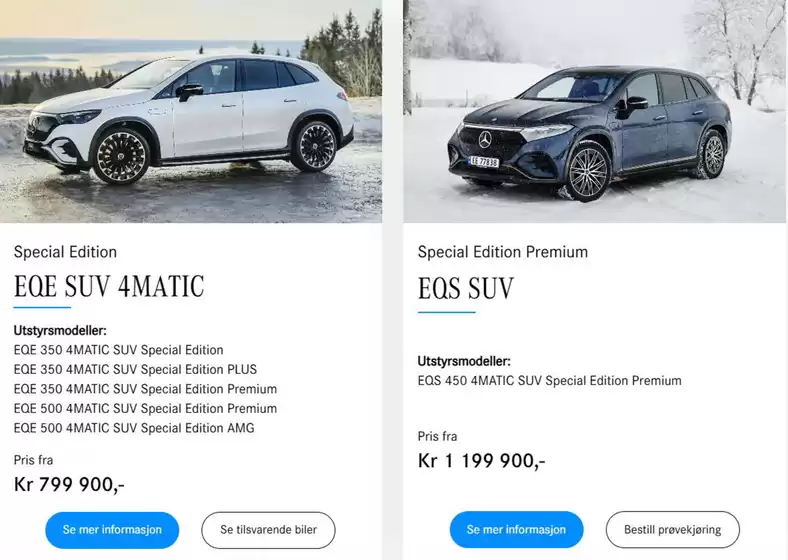The image size is (788, 560).
Task: Click the 'Special Edition Premium' label
Action: coord(502,252)
